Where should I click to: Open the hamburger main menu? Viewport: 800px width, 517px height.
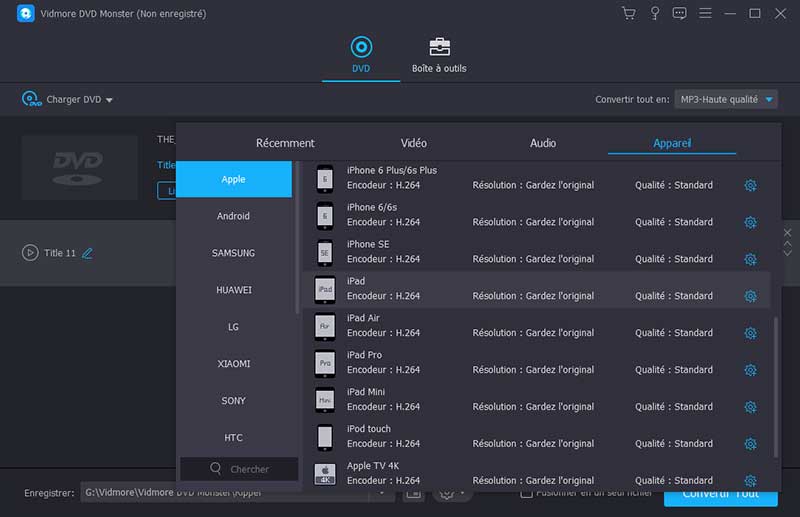pyautogui.click(x=705, y=14)
